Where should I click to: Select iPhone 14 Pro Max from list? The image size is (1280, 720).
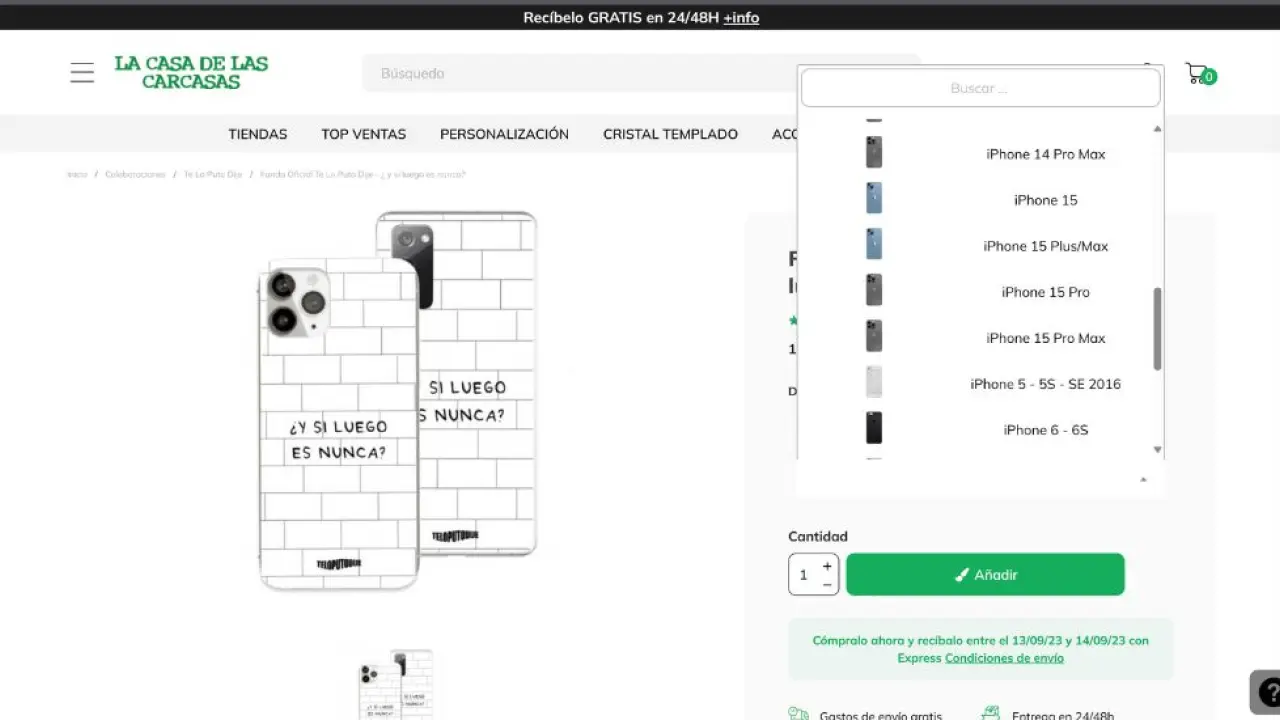point(1045,154)
